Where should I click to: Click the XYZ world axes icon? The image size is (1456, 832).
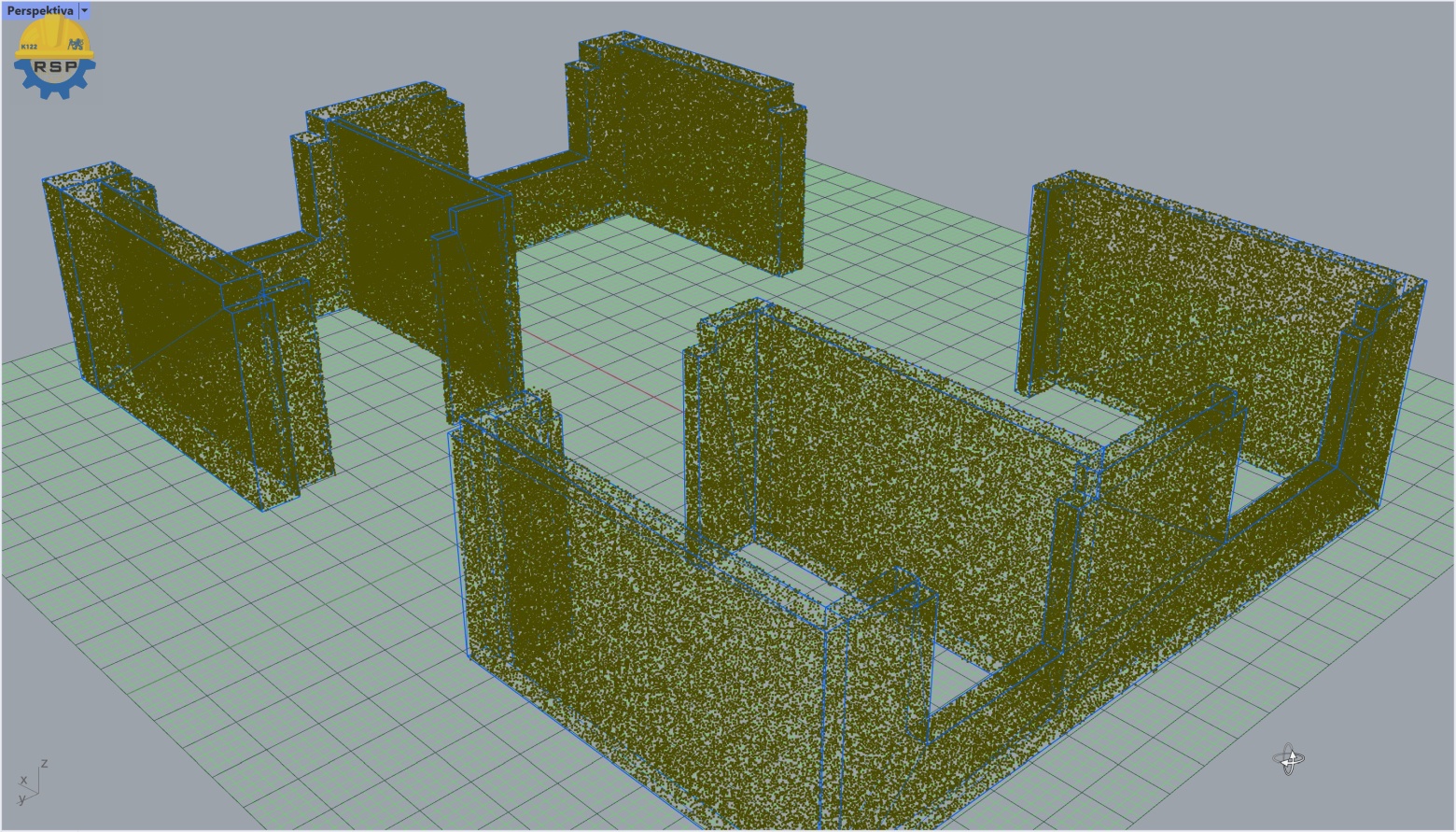(x=32, y=783)
